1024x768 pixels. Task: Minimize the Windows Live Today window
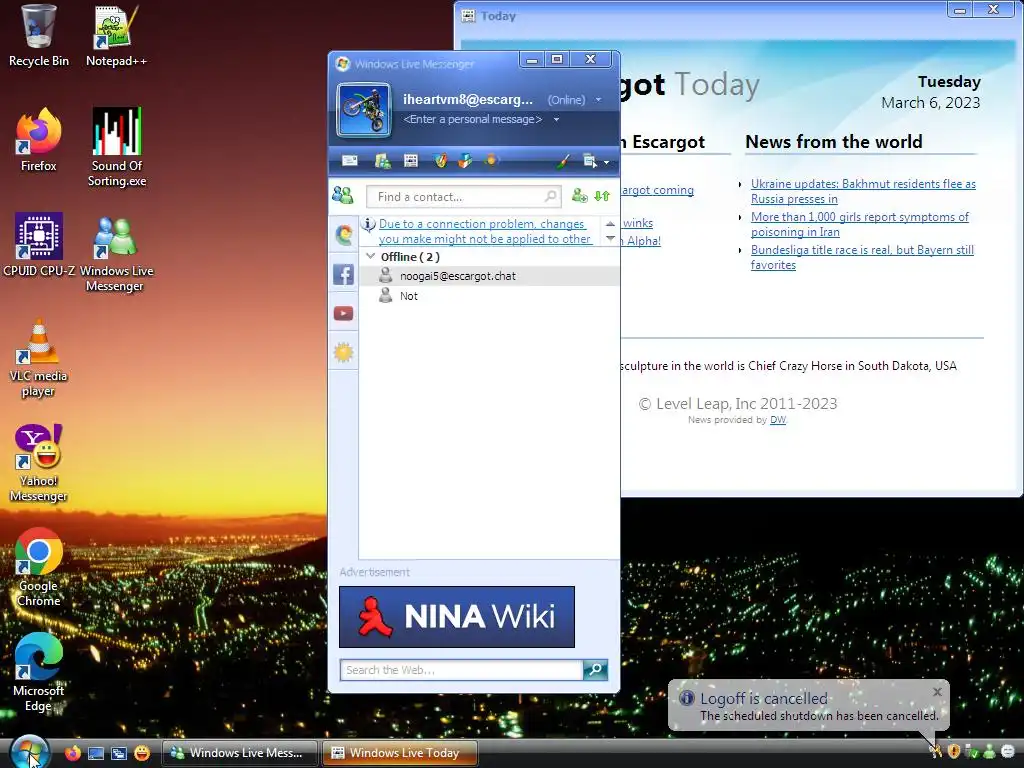coord(960,10)
